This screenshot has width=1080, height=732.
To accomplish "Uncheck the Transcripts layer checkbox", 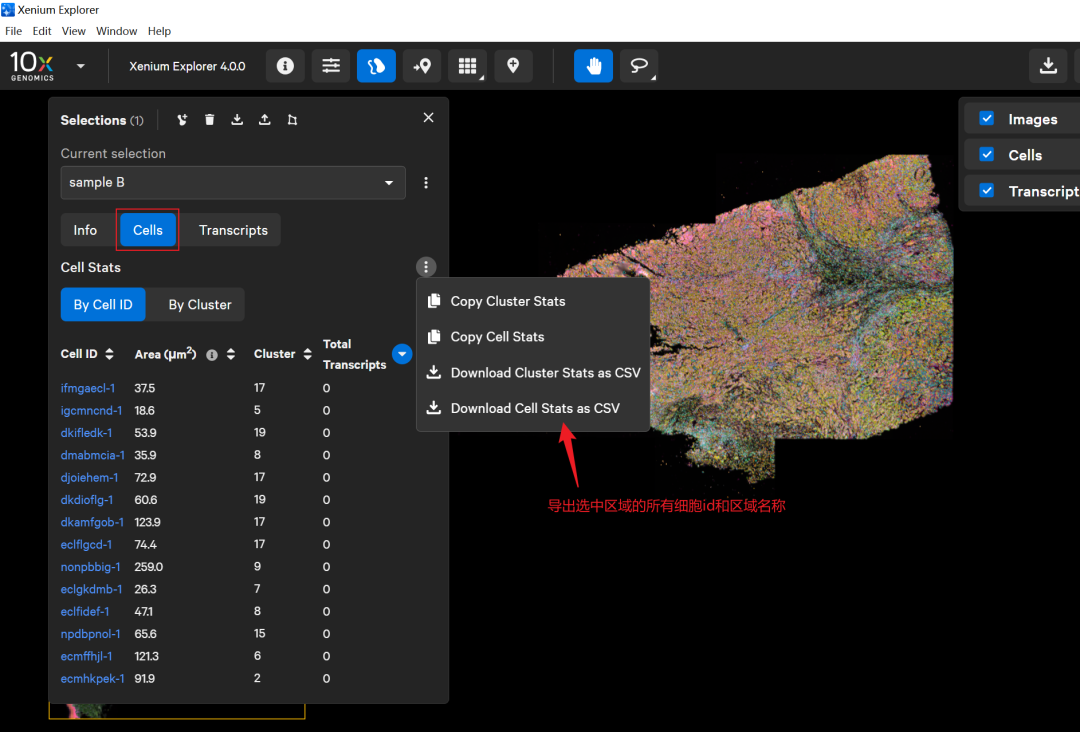I will point(987,190).
